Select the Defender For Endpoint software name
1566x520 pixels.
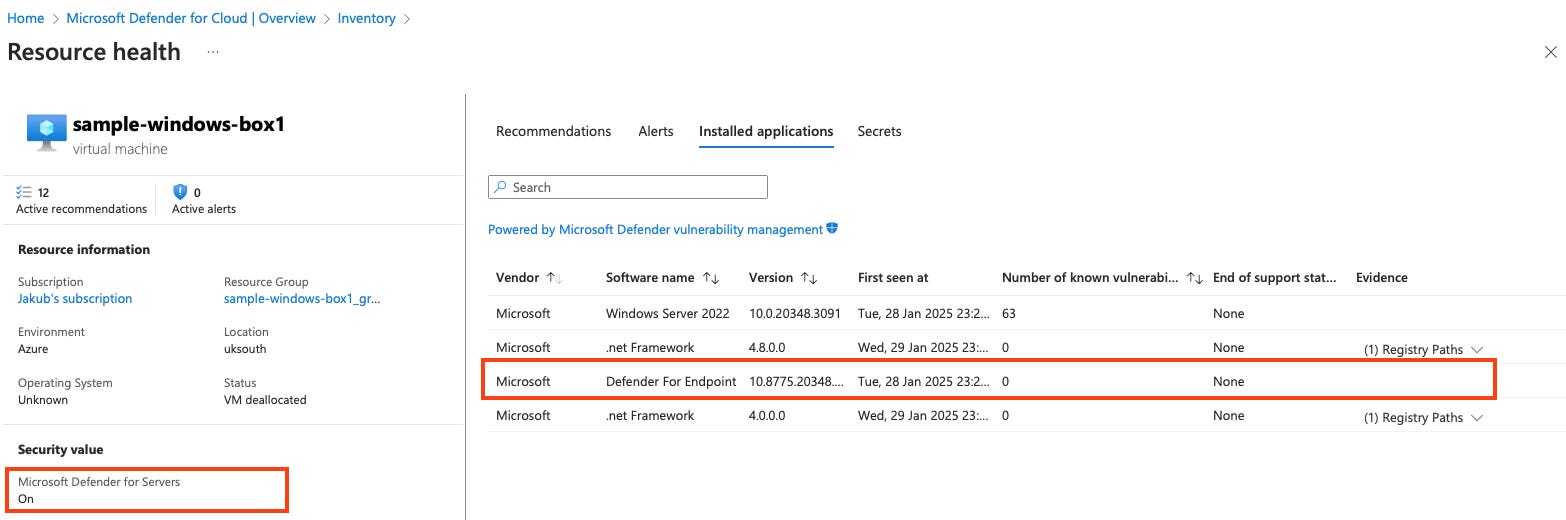pyautogui.click(x=671, y=382)
